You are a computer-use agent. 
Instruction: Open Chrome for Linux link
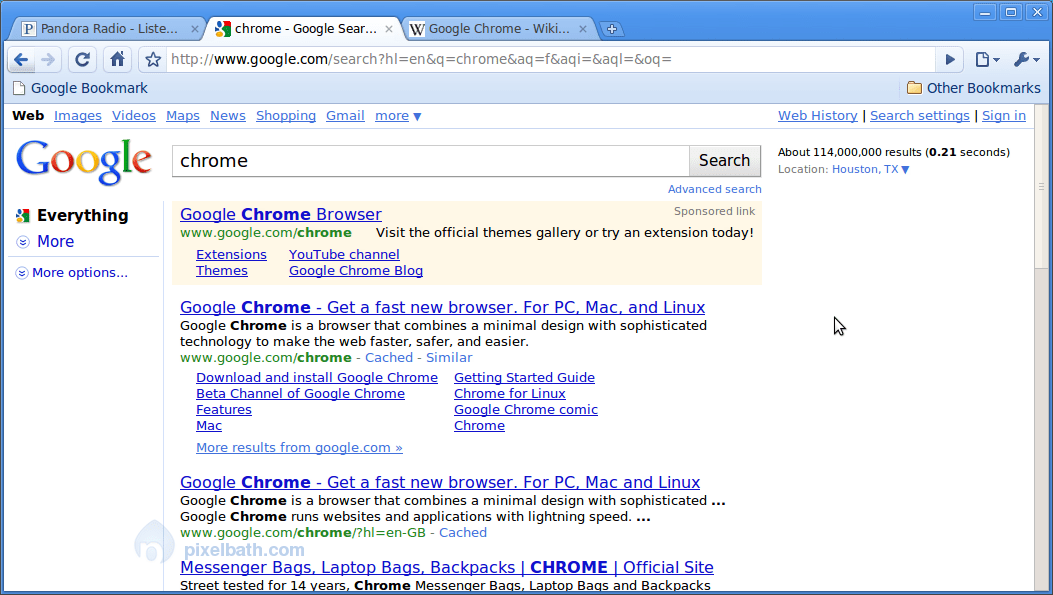(x=509, y=394)
